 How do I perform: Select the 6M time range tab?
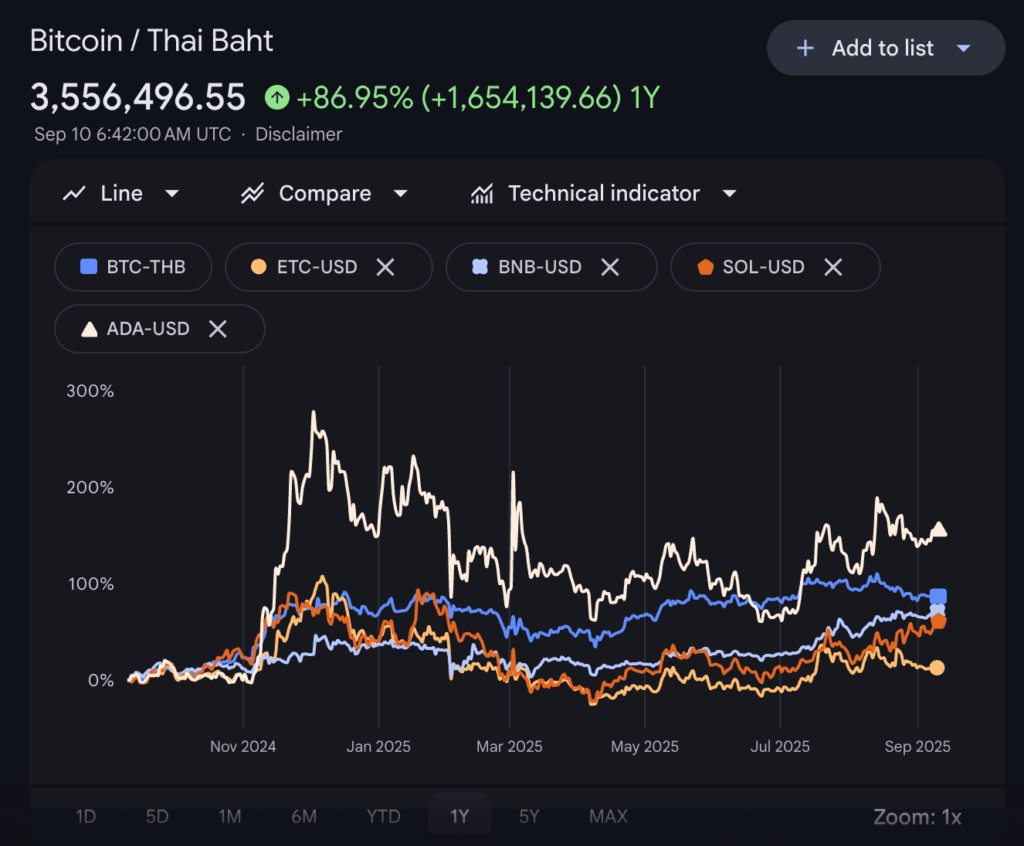(x=304, y=816)
